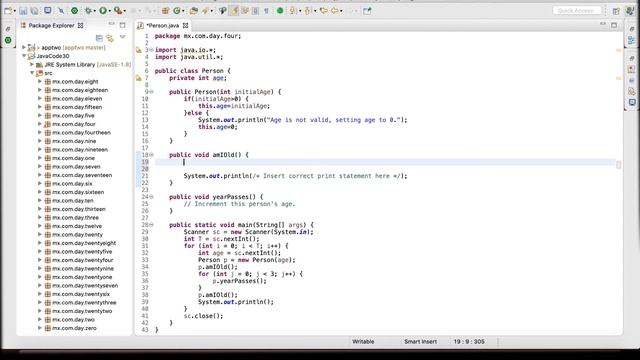Collapse the JavaCode30 project node

coord(24,56)
